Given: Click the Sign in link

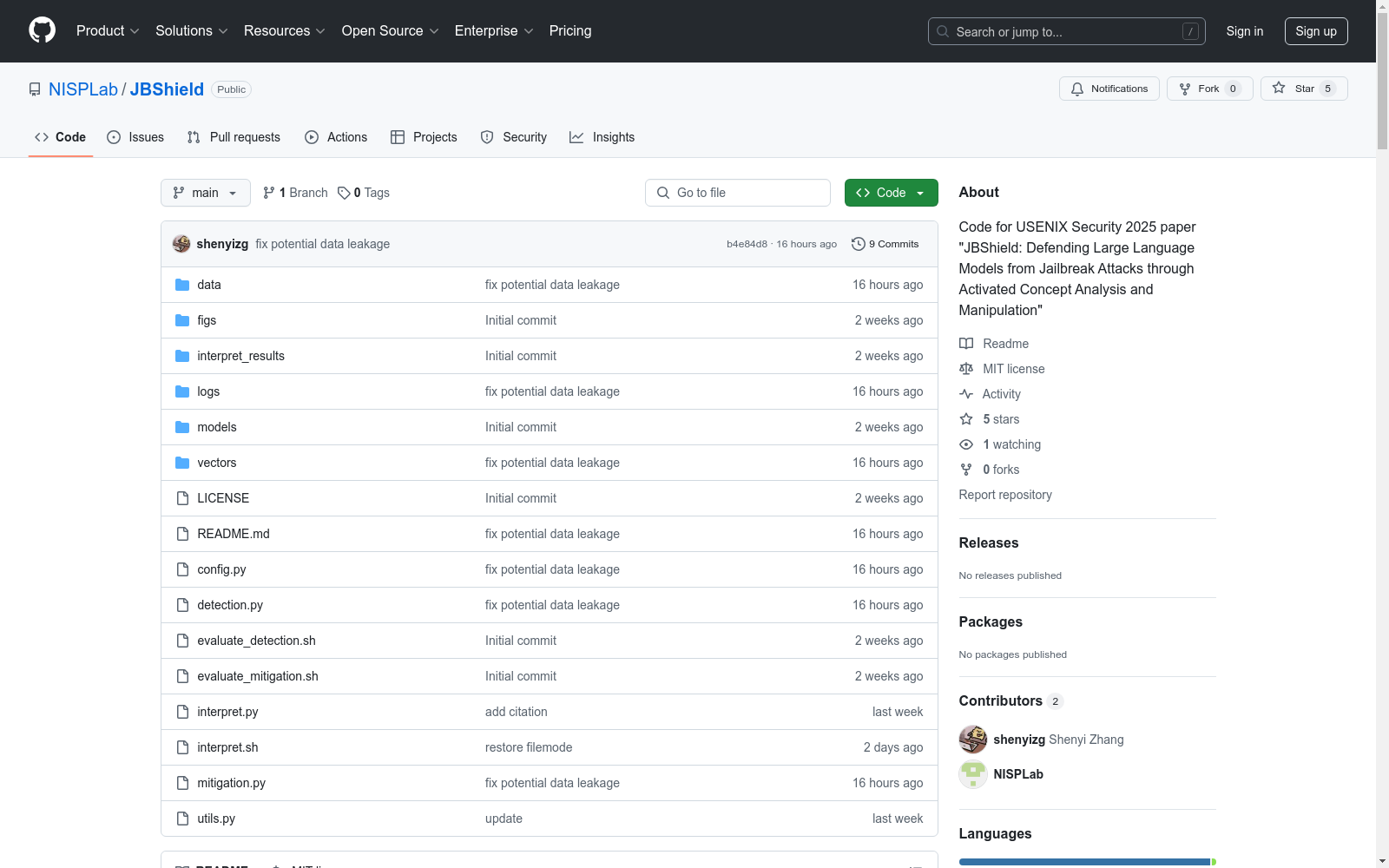Looking at the screenshot, I should (1245, 31).
